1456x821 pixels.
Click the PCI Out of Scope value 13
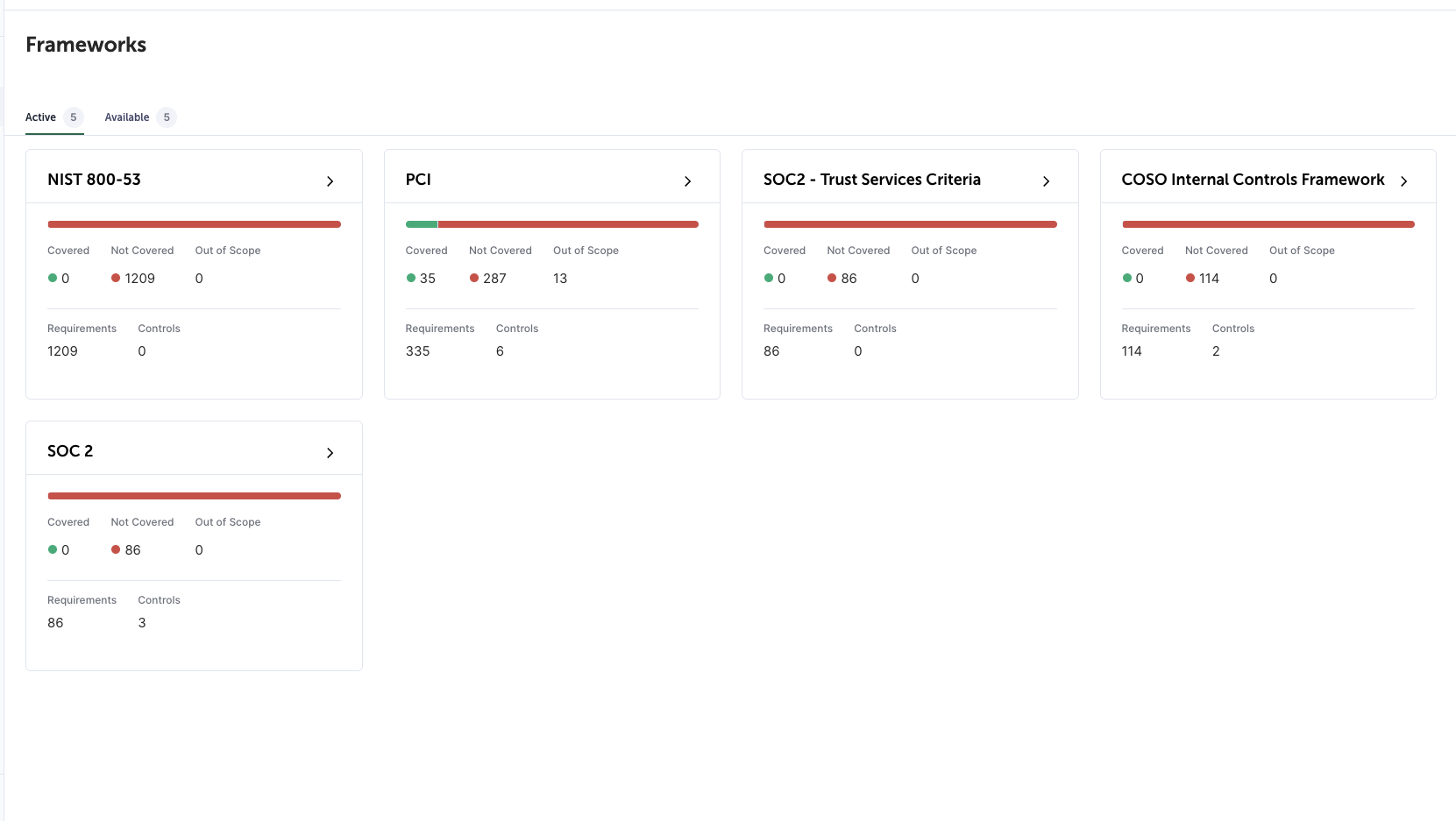tap(560, 279)
